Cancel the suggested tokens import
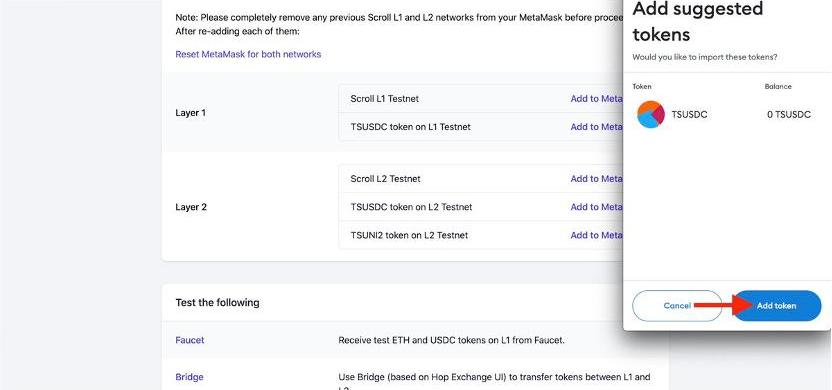 [x=677, y=306]
